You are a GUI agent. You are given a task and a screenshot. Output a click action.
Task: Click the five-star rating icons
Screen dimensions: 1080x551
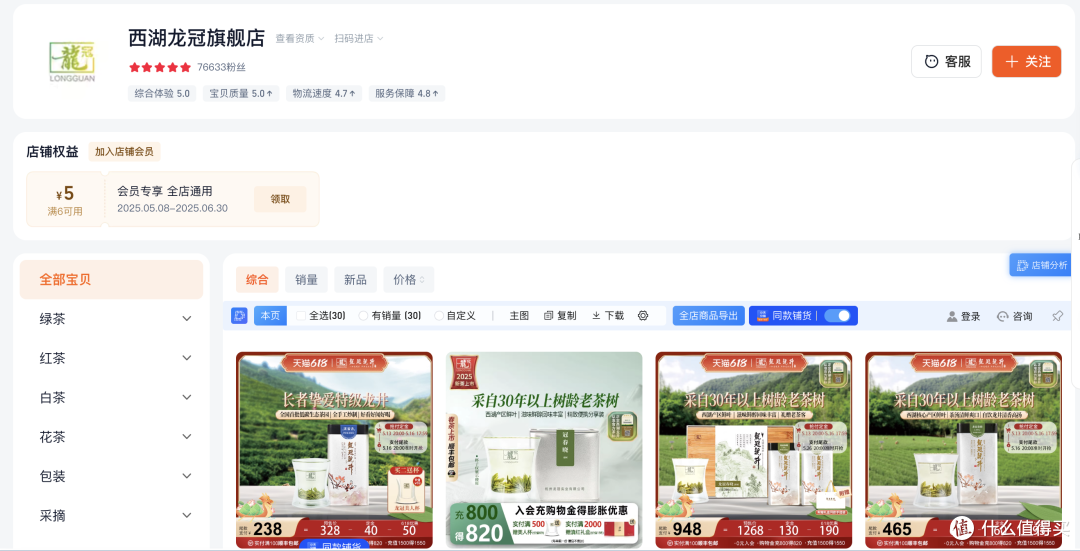click(x=160, y=67)
